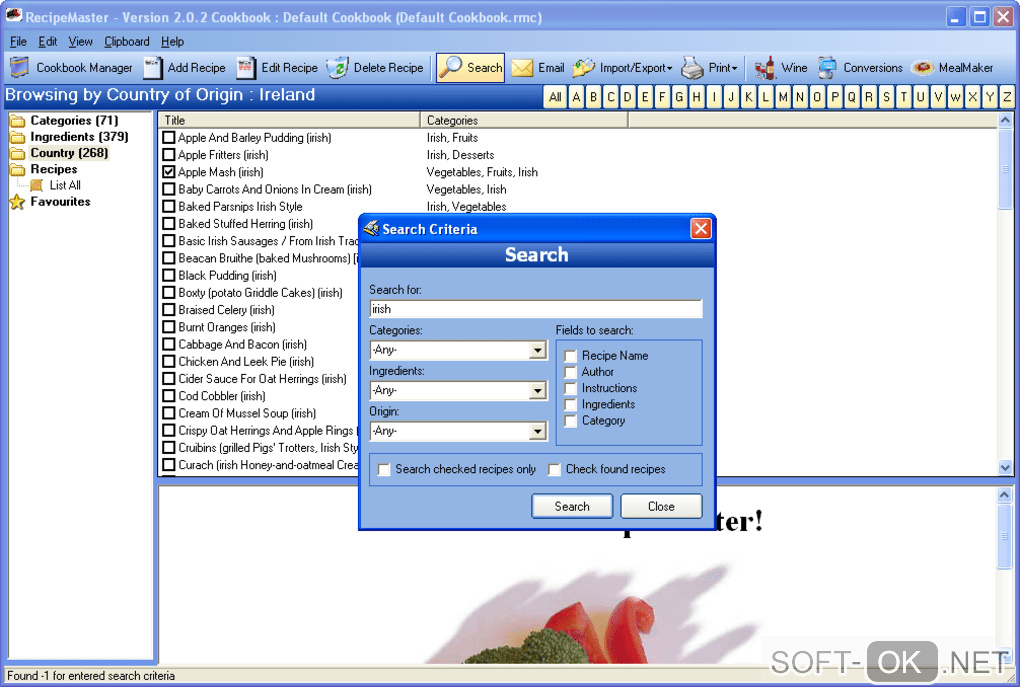Expand the Categories dropdown in Search
The image size is (1020, 687).
(537, 351)
